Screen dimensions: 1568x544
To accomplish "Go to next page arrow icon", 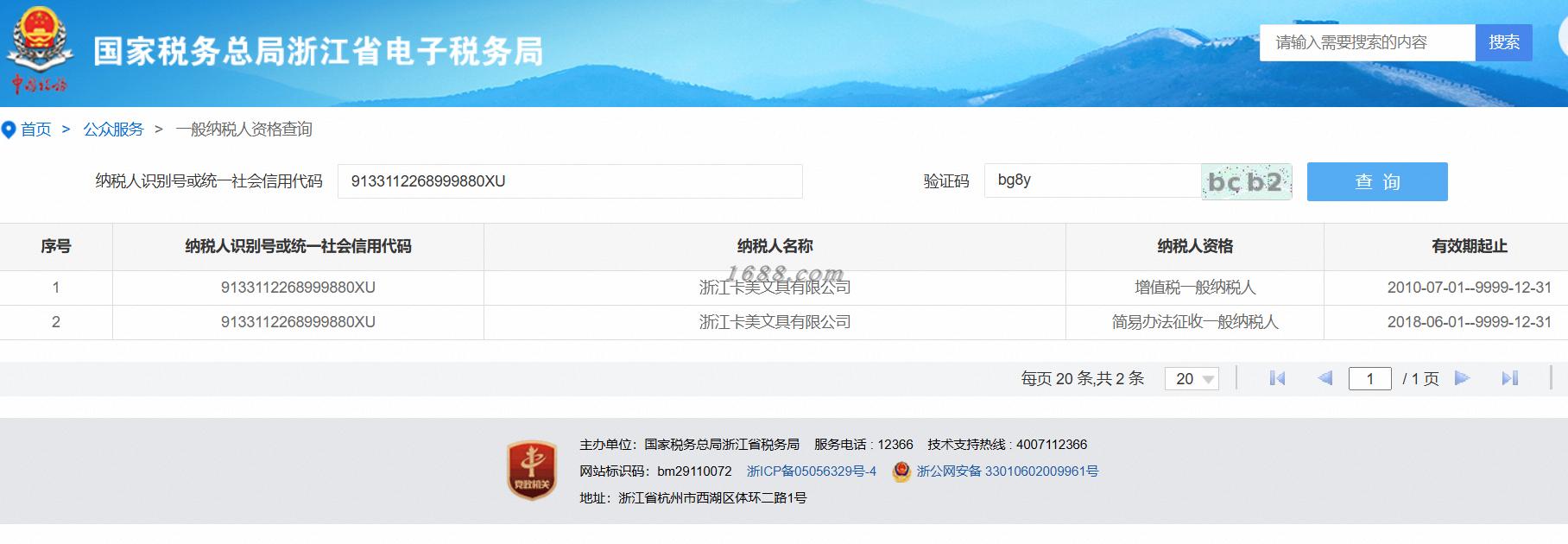I will pyautogui.click(x=1462, y=378).
